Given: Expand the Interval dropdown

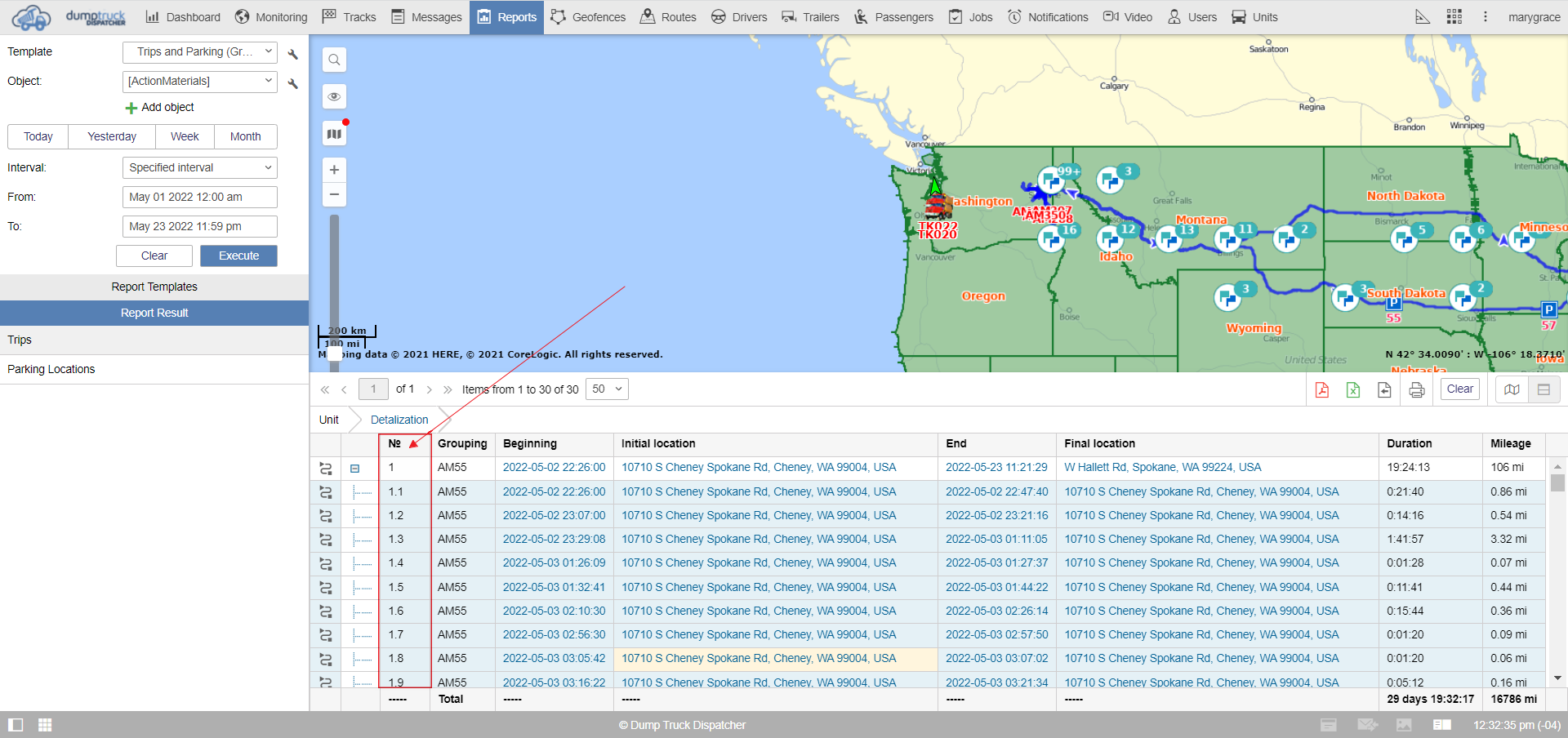Looking at the screenshot, I should coord(199,168).
